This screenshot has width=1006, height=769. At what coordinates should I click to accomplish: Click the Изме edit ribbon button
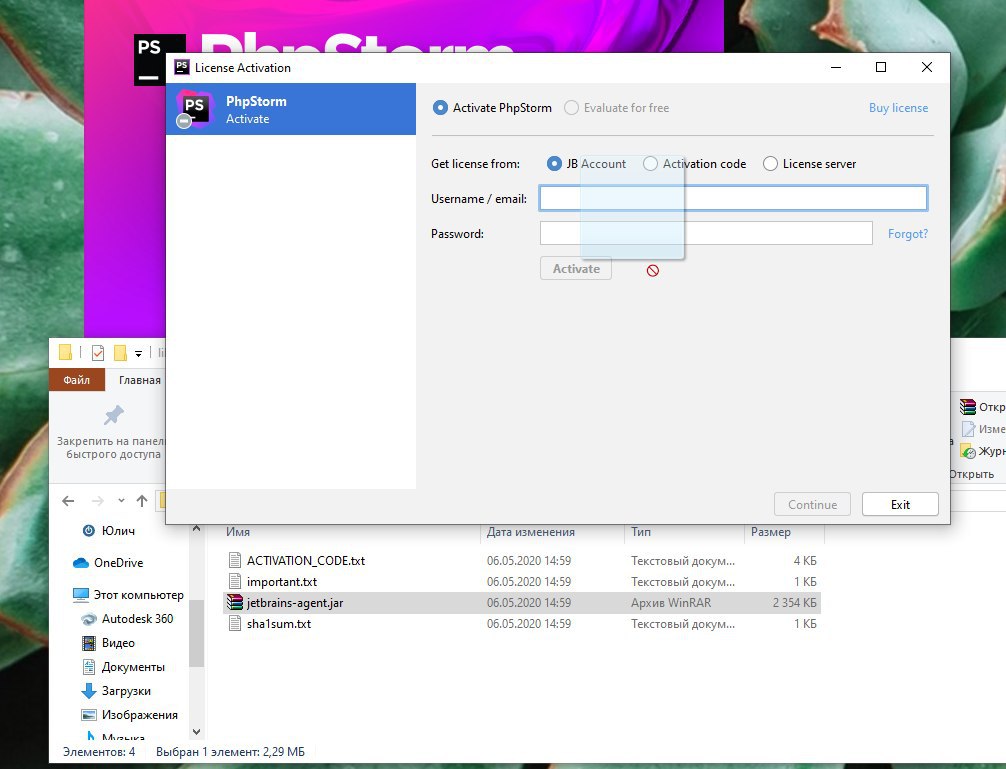click(x=983, y=429)
